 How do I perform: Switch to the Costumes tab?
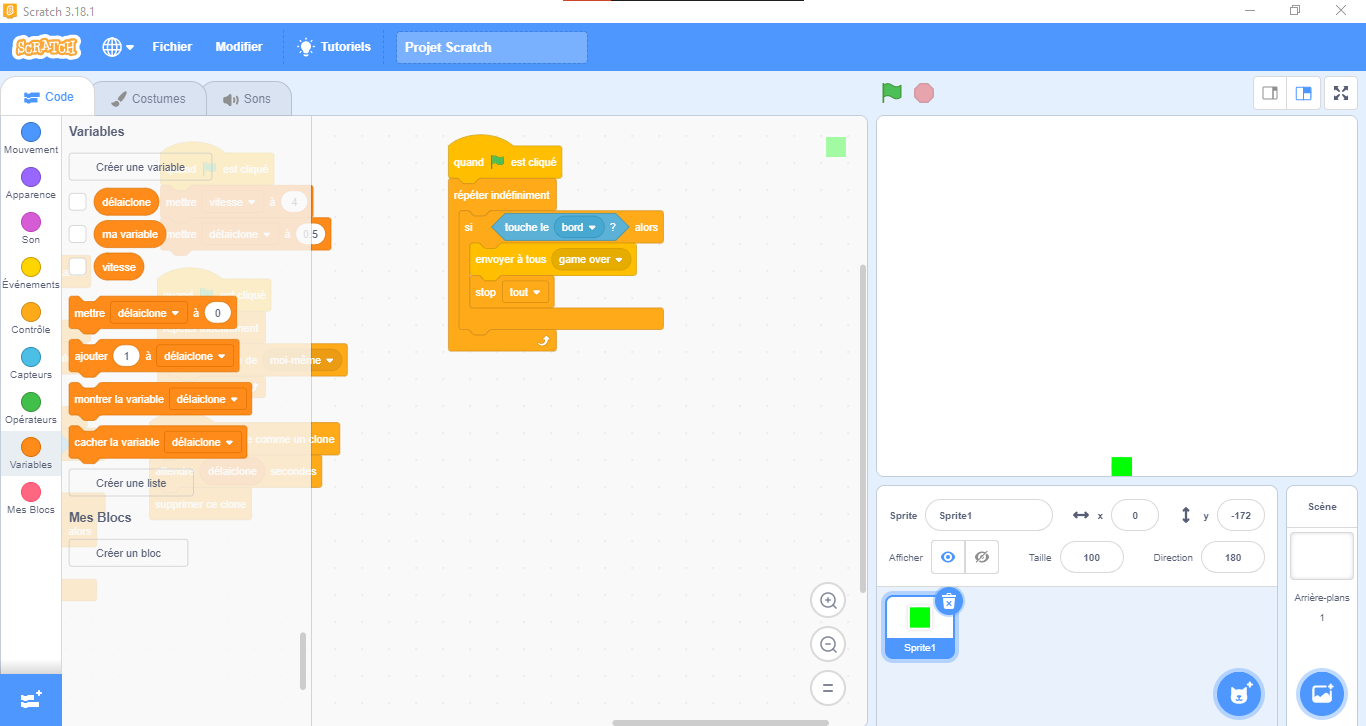149,99
